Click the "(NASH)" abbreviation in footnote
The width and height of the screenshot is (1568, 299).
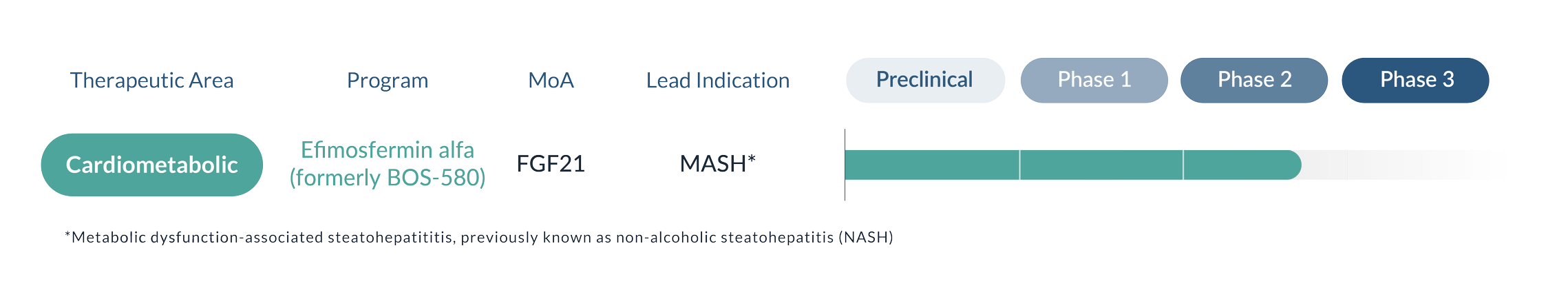(866, 238)
